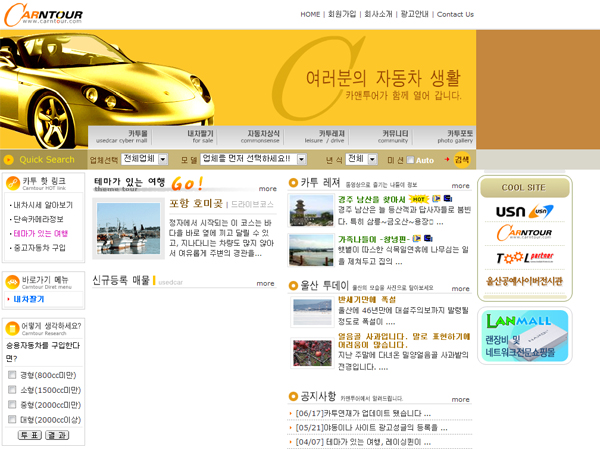Click more link next to 공지사항
This screenshot has height=450, width=600.
tap(460, 399)
